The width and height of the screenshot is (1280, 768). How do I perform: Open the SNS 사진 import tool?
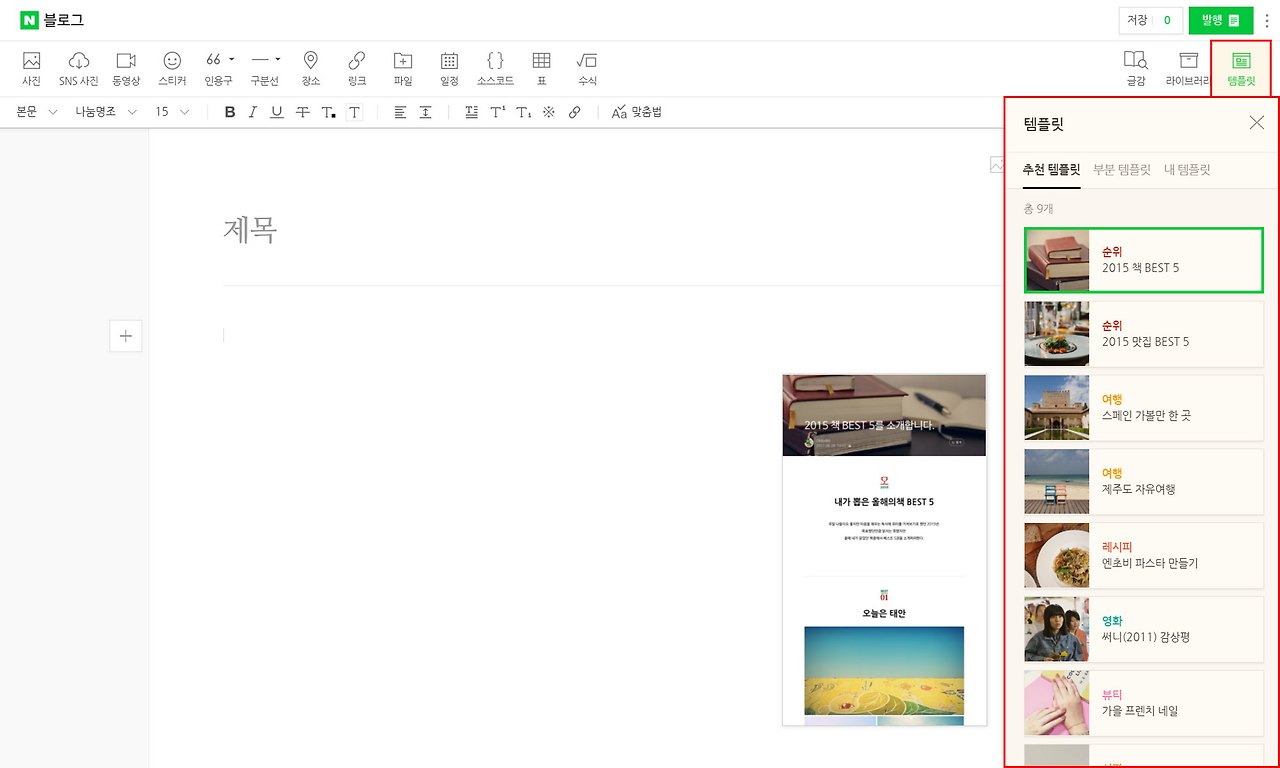[x=79, y=69]
